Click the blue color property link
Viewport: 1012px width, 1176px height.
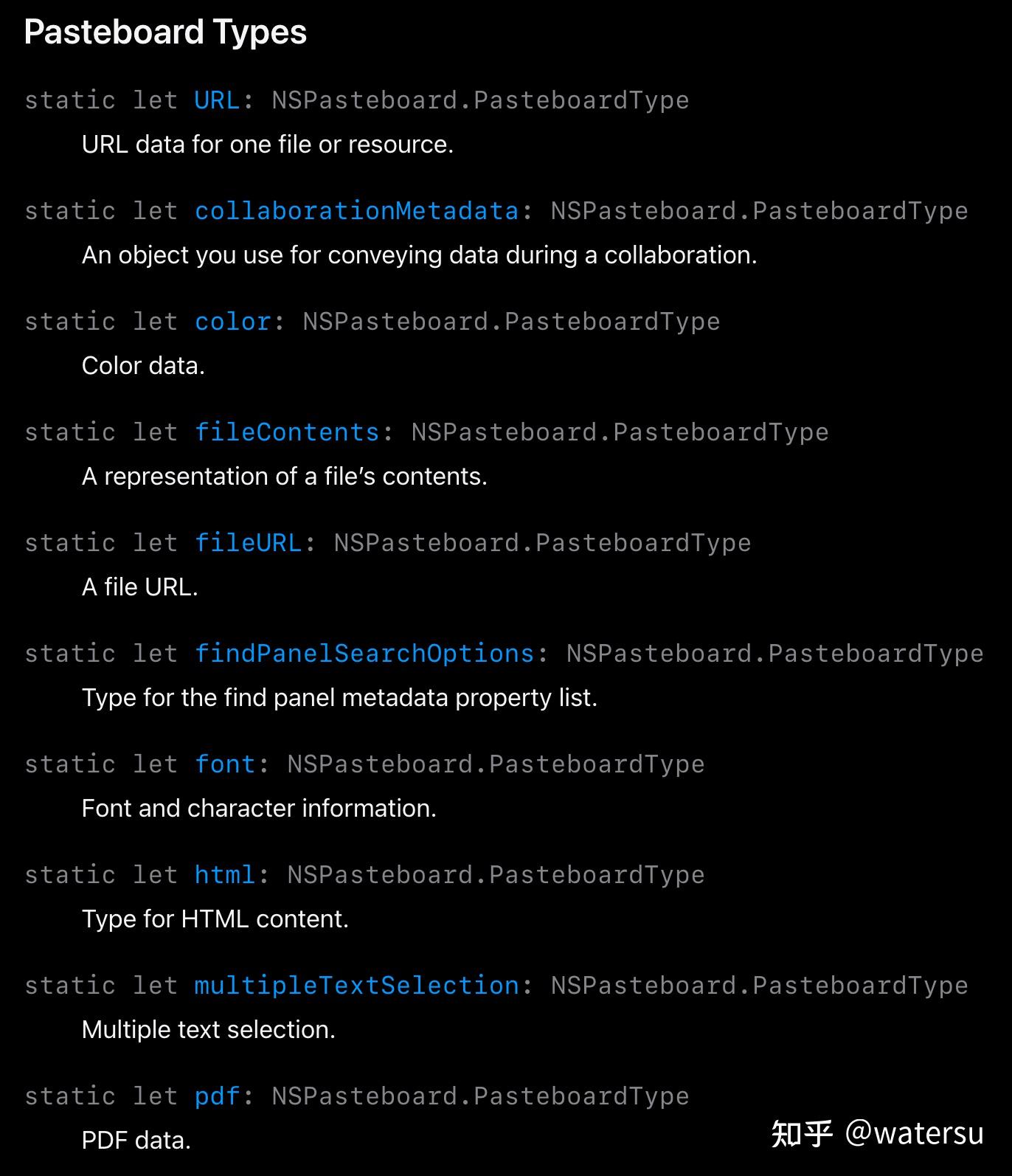pos(232,322)
